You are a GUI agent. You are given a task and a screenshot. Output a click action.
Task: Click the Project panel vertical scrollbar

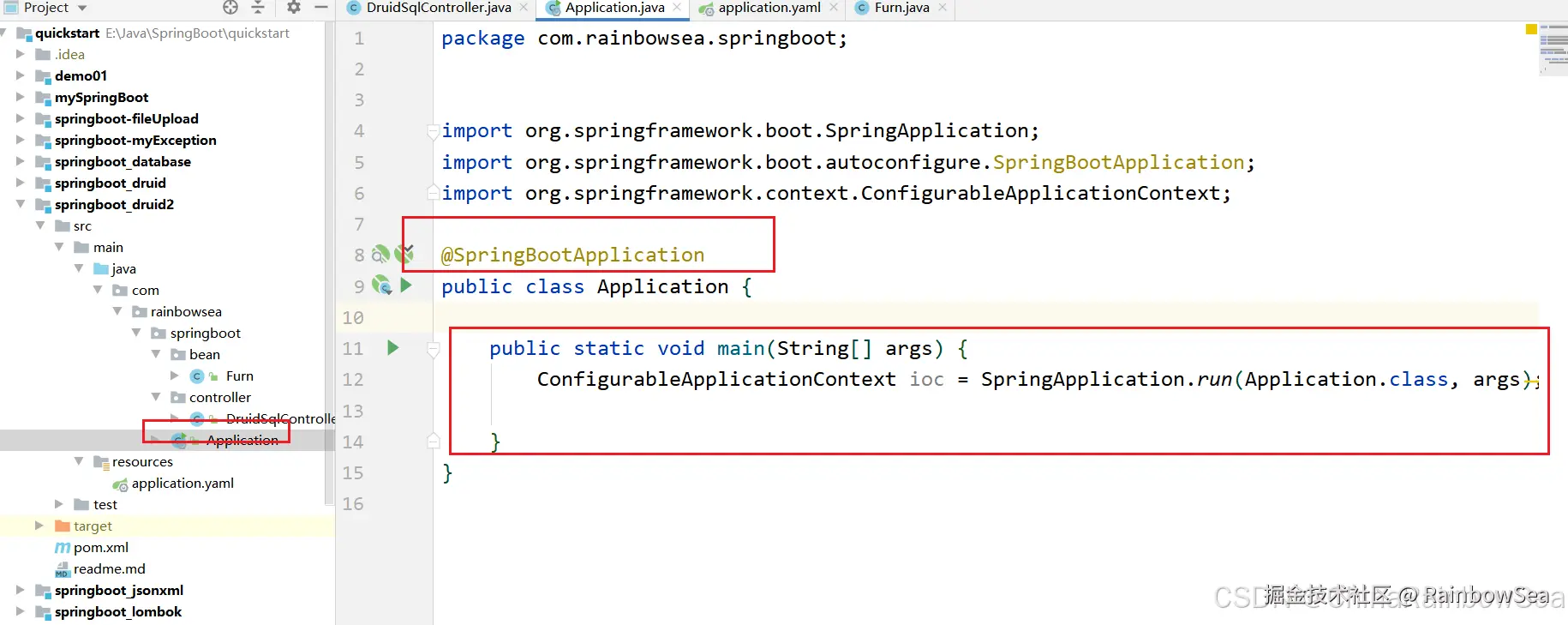(330, 261)
